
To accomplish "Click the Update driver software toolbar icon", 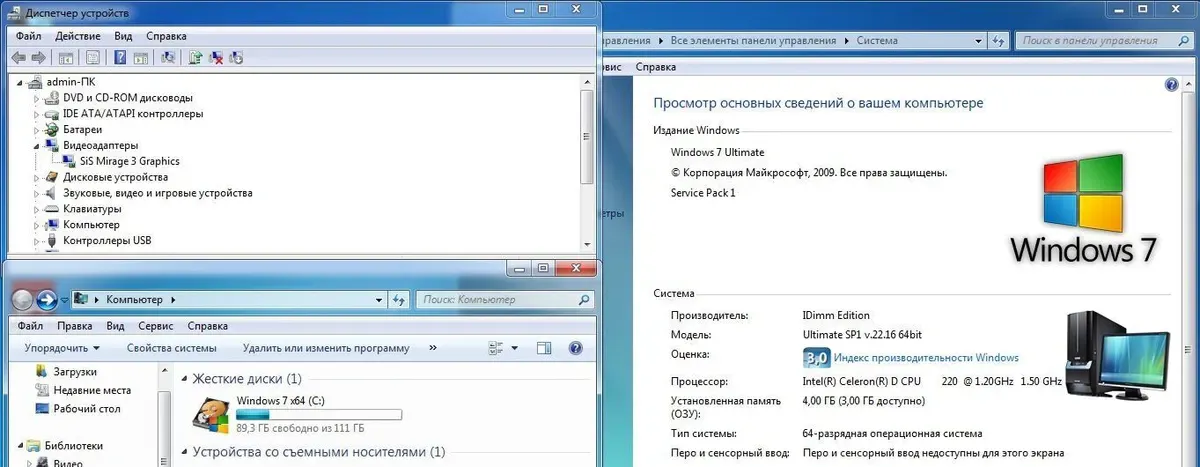I will point(195,58).
